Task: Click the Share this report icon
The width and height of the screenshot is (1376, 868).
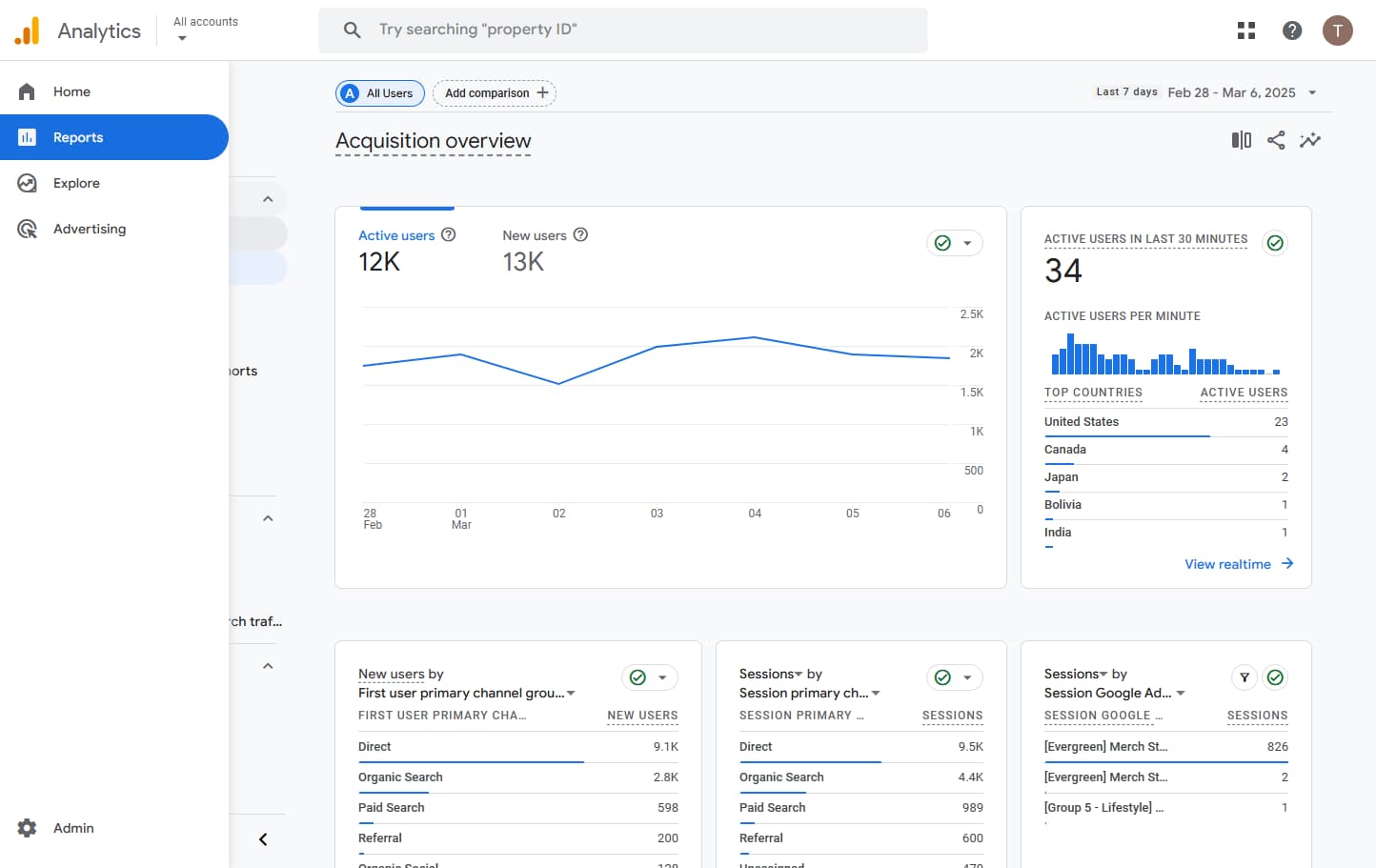Action: pos(1276,140)
